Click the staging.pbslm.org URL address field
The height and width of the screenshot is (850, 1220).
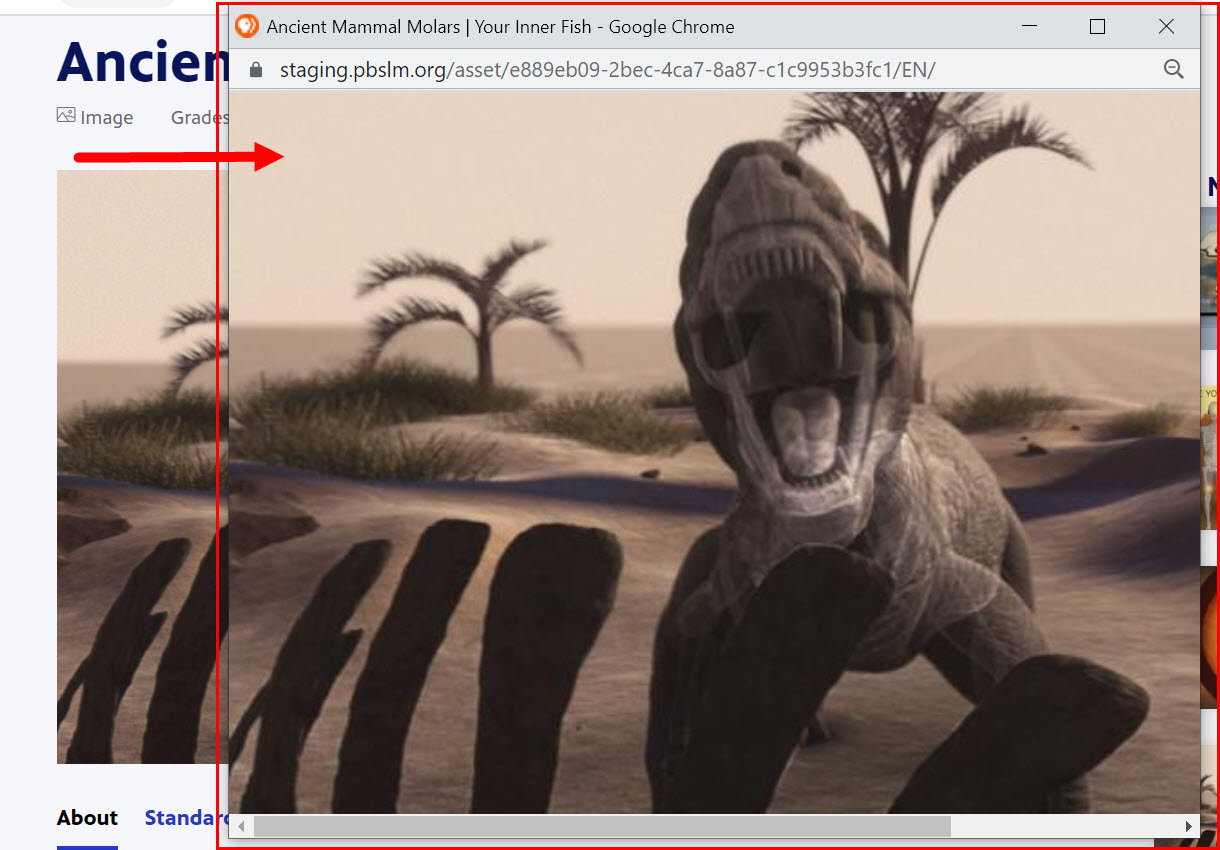point(608,70)
